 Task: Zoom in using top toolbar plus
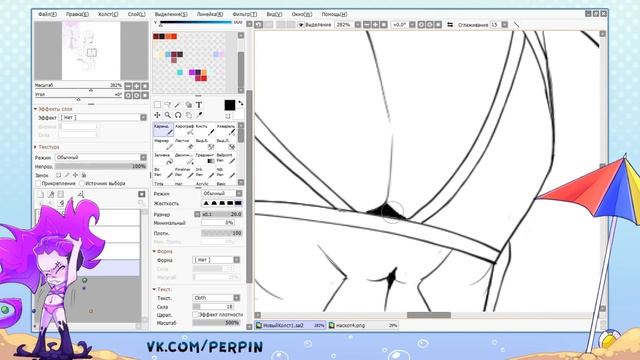[375, 25]
